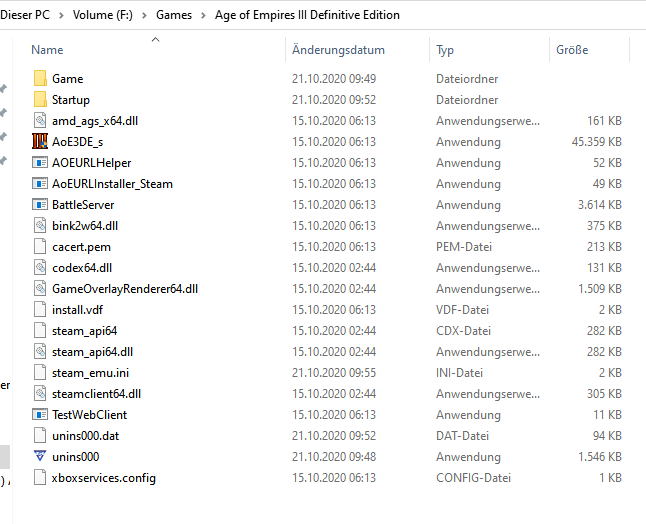This screenshot has height=524, width=646.
Task: Select the file name TestWebClient
Action: point(89,415)
